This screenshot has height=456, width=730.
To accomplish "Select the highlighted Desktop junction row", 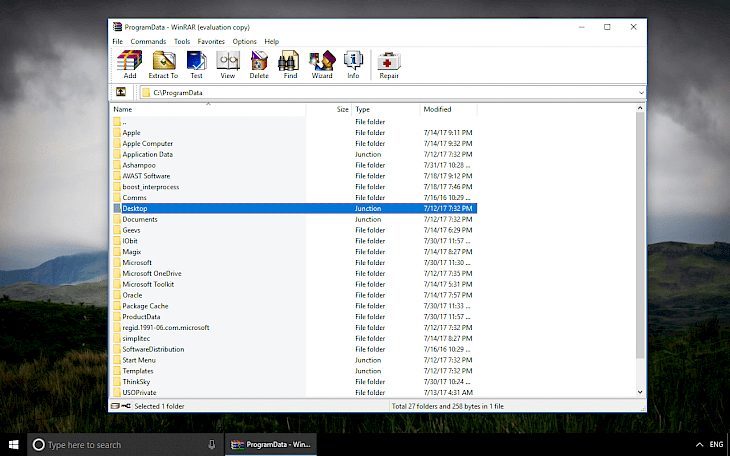I will click(294, 209).
